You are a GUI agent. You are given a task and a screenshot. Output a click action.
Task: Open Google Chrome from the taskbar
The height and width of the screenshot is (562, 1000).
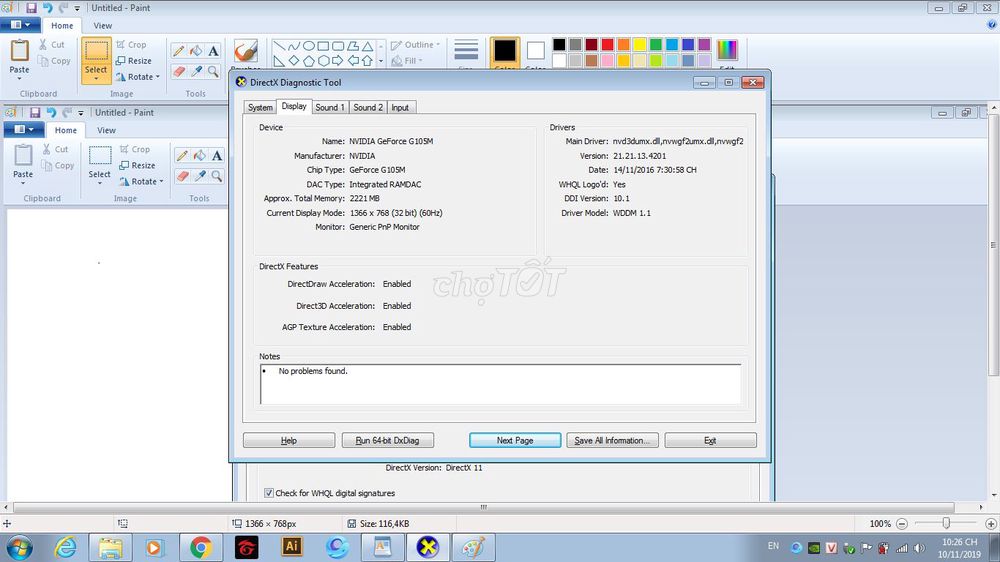(200, 547)
